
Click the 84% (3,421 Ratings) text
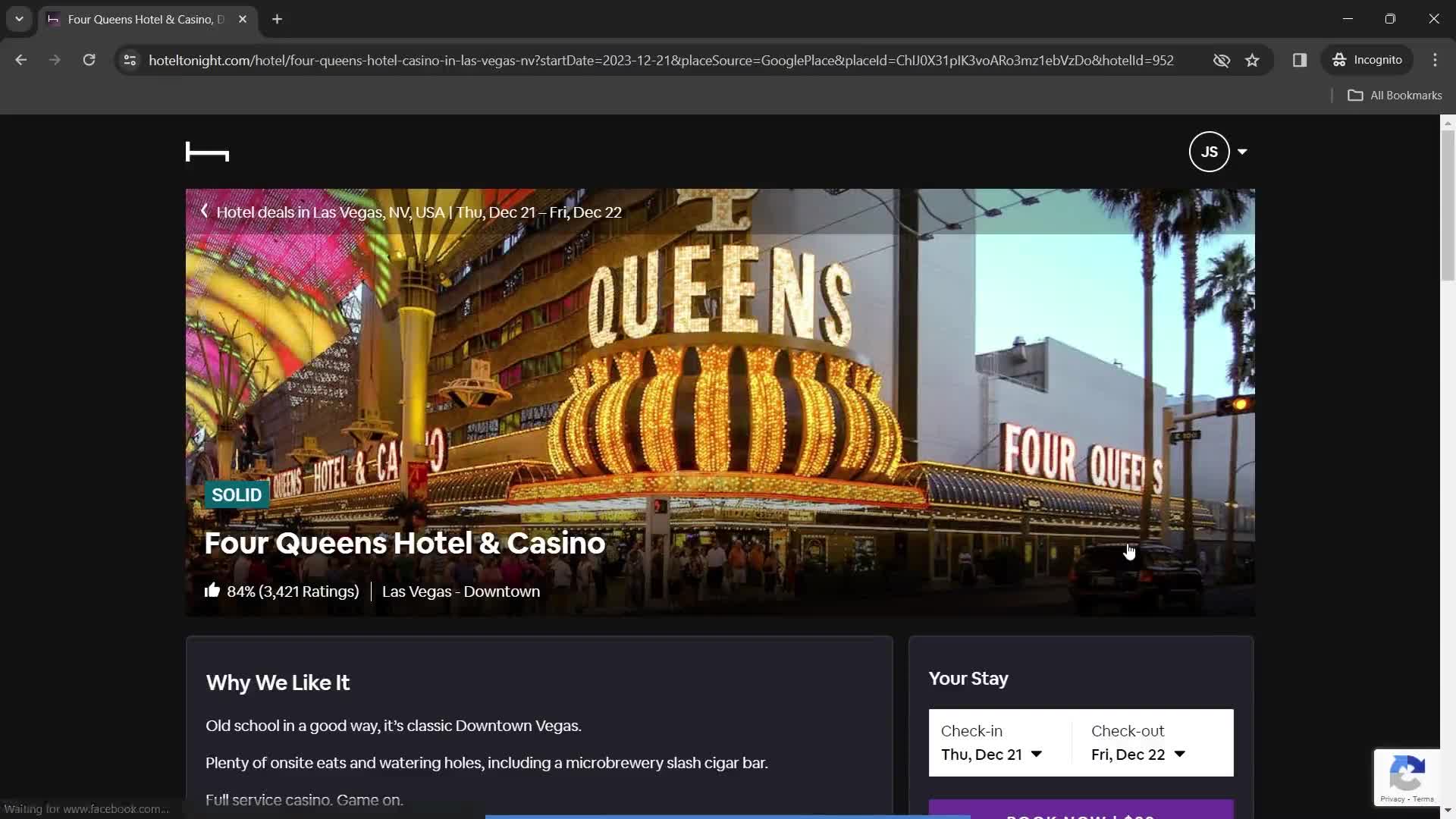(x=293, y=591)
